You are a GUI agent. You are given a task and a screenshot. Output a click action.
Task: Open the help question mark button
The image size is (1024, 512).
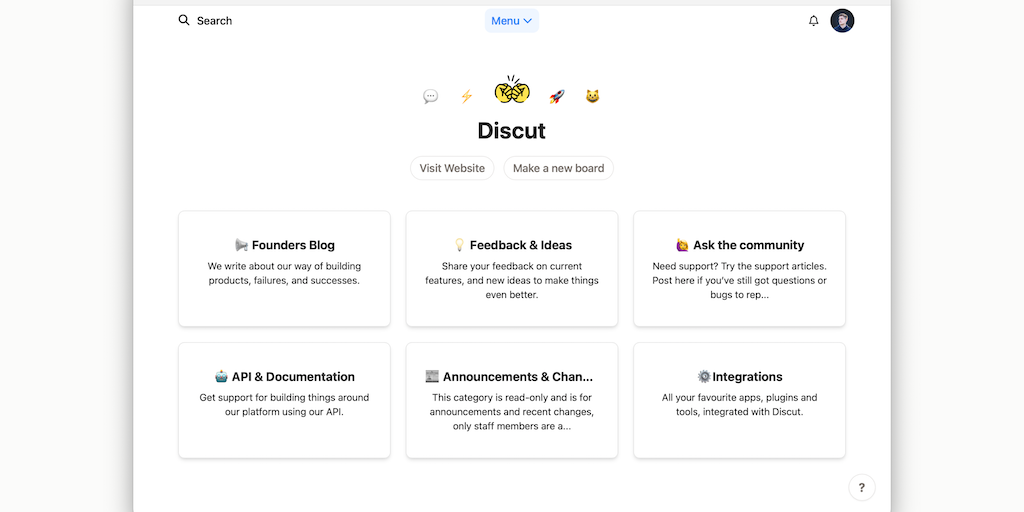[861, 488]
